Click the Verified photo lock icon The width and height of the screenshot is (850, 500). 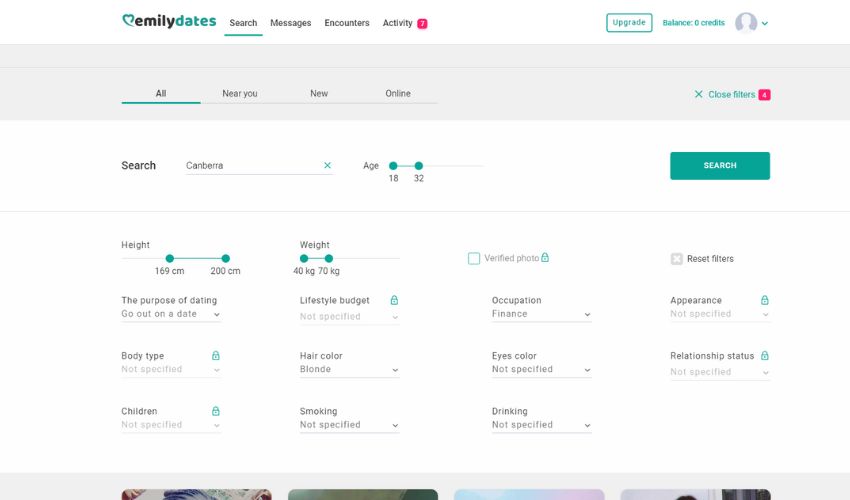(545, 258)
